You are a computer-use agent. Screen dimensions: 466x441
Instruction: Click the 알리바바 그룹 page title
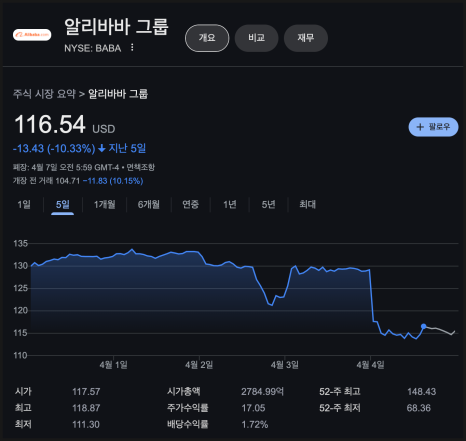pos(116,27)
